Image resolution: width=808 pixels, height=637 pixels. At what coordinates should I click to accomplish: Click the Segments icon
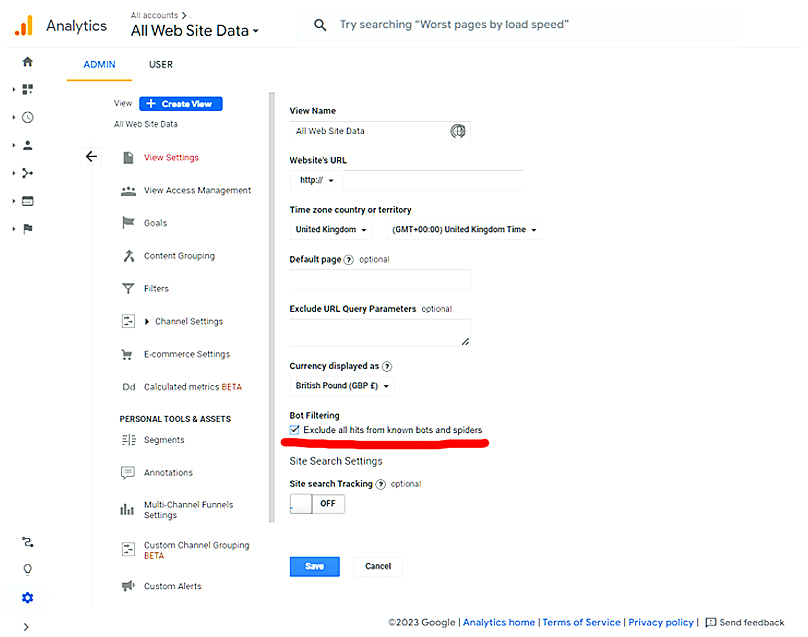coord(129,440)
